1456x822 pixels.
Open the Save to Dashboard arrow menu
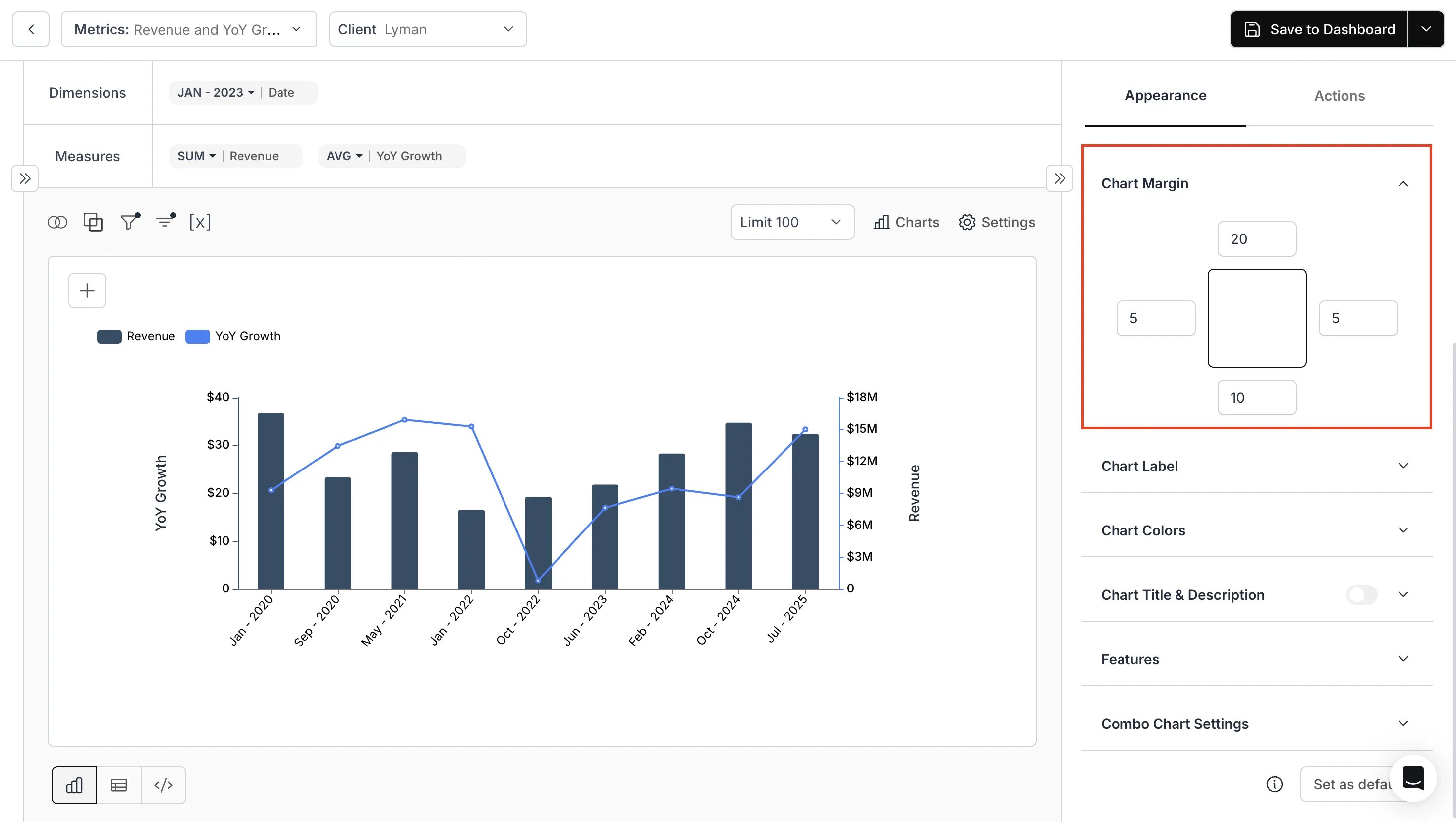[x=1426, y=29]
